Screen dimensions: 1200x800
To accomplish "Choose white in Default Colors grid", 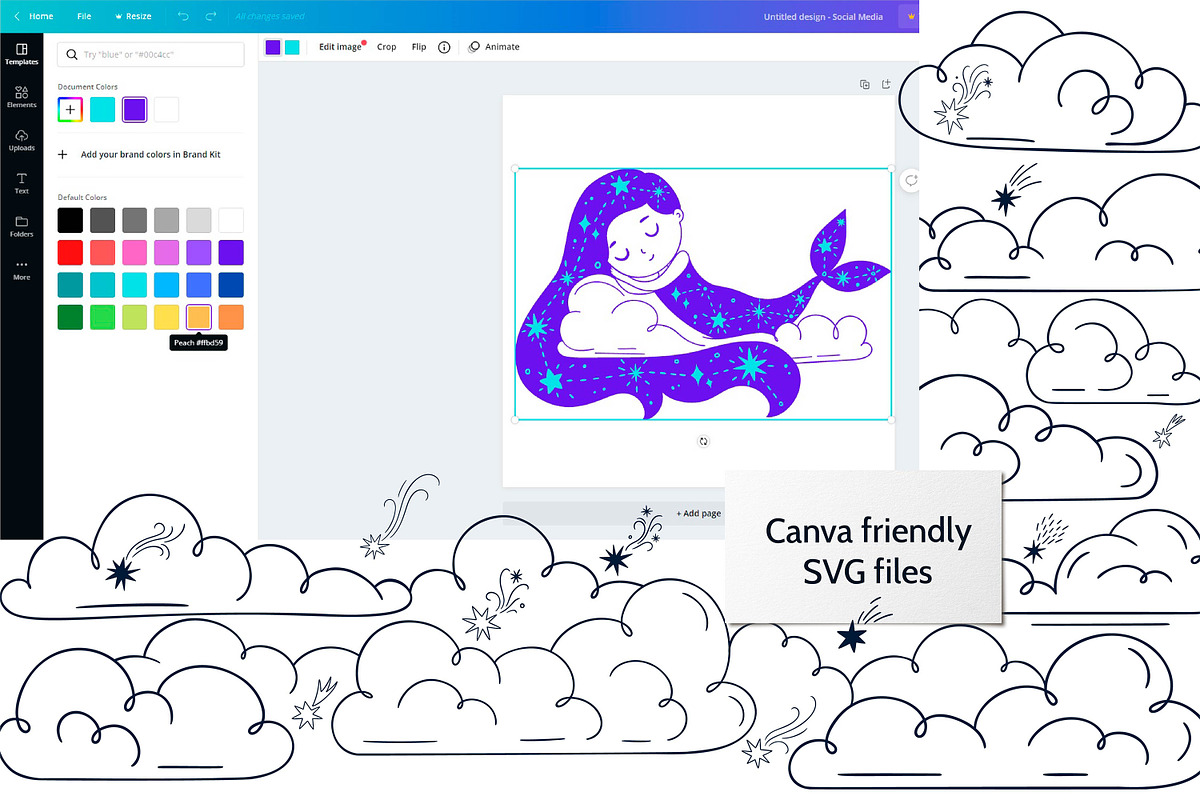I will tap(231, 220).
